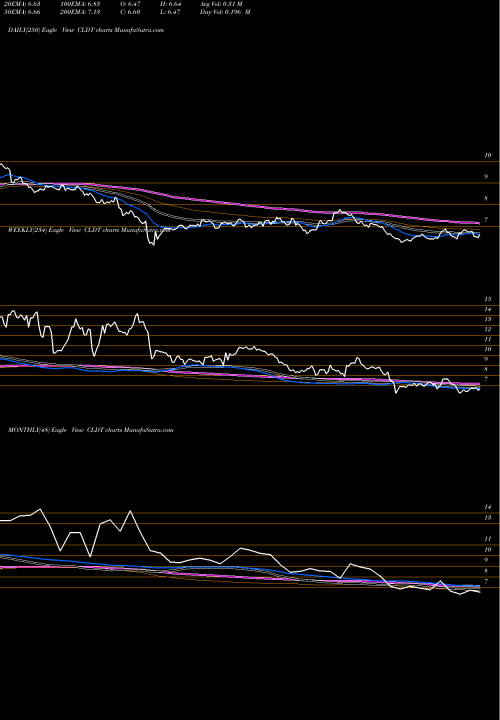Viewport: 500px width, 720px height.
Task: Select the low price L: 6.47
Action: [170, 12]
